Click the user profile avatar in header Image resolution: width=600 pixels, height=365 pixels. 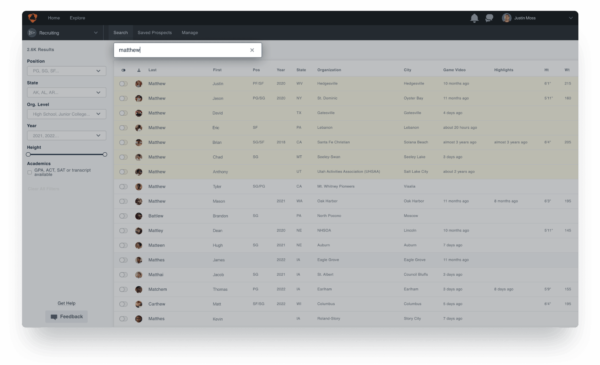coord(507,18)
